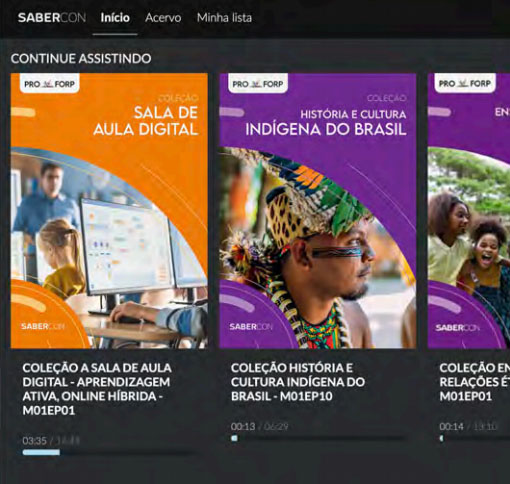Image resolution: width=510 pixels, height=484 pixels.
Task: Click the progress bar under the 00:13 timestamp
Action: tap(318, 438)
